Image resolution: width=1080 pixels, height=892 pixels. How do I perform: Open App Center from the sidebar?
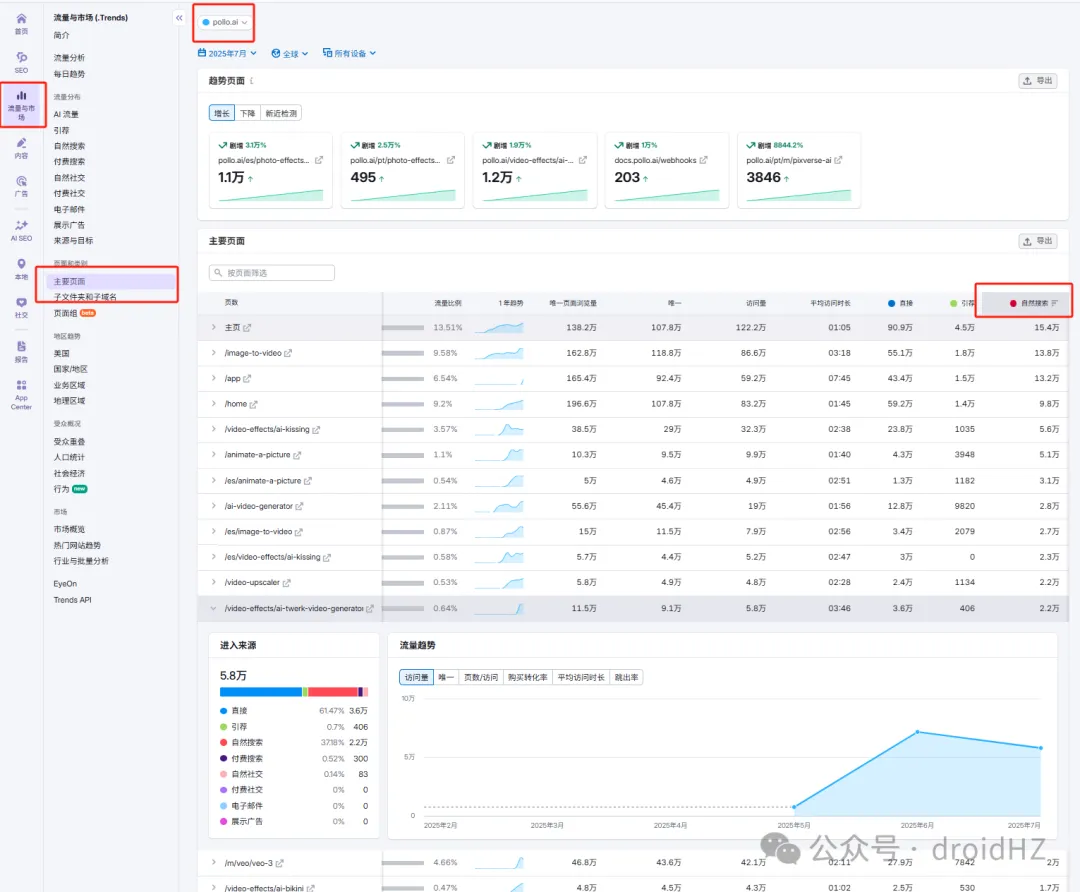21,392
